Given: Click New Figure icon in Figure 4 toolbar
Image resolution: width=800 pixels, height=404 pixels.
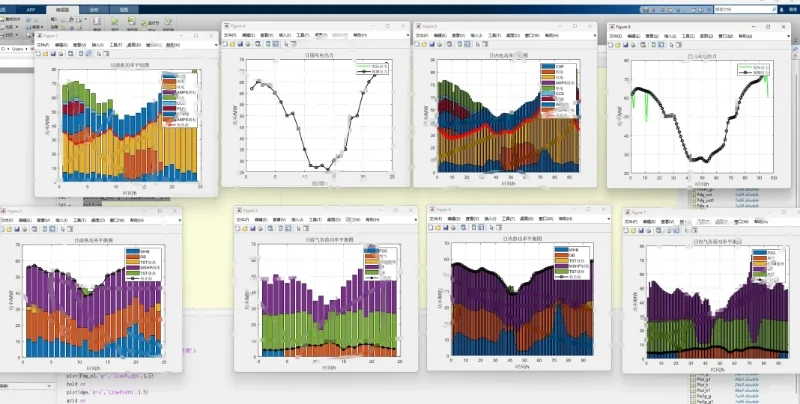Looking at the screenshot, I should pos(225,44).
